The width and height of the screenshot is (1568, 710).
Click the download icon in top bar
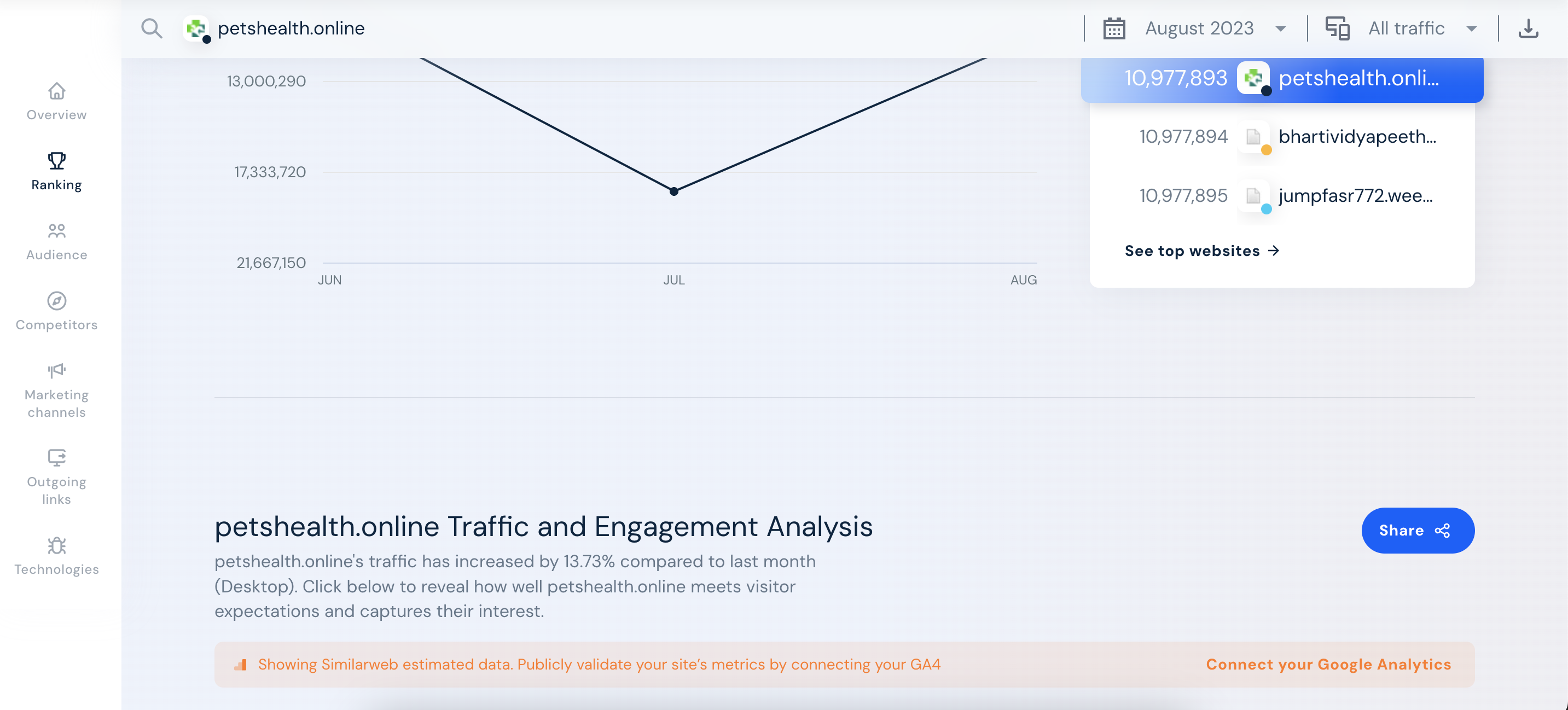(x=1528, y=28)
